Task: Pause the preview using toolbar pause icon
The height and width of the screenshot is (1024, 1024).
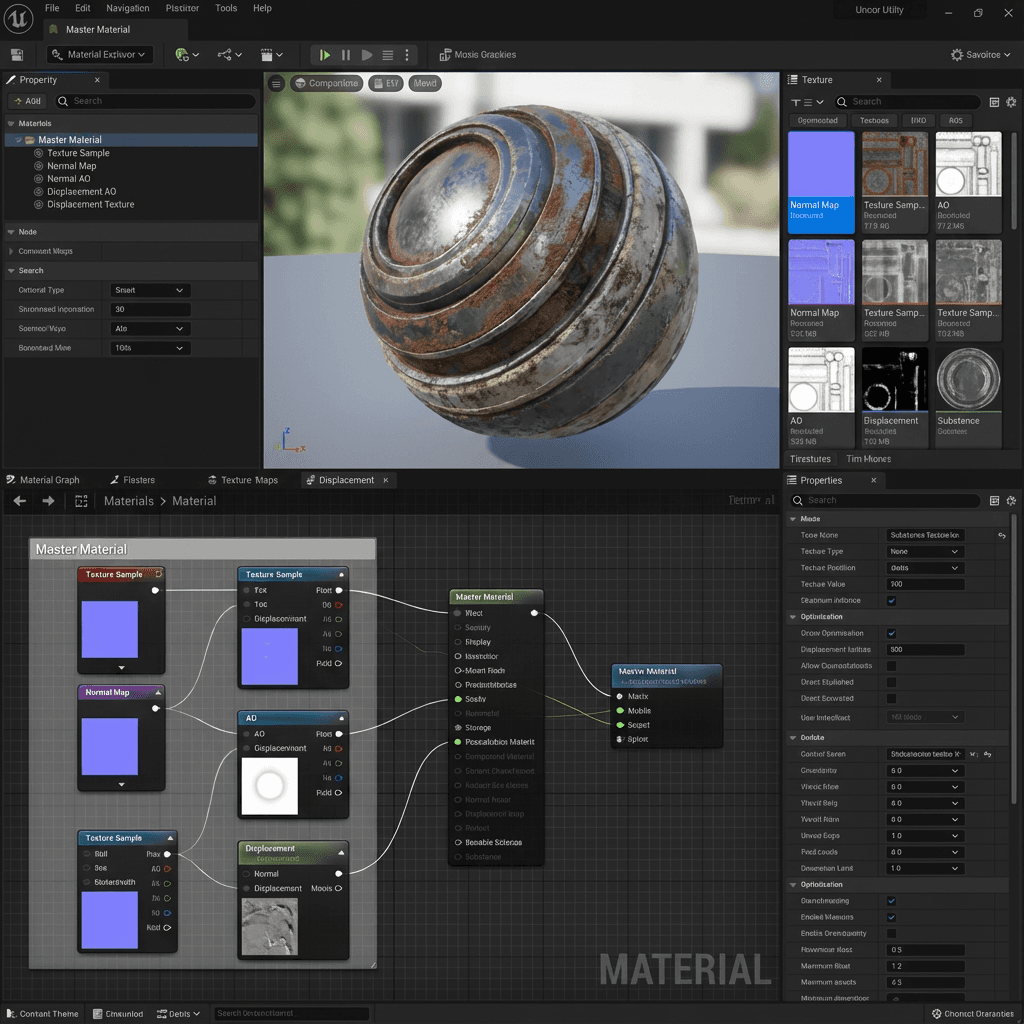Action: pyautogui.click(x=345, y=55)
